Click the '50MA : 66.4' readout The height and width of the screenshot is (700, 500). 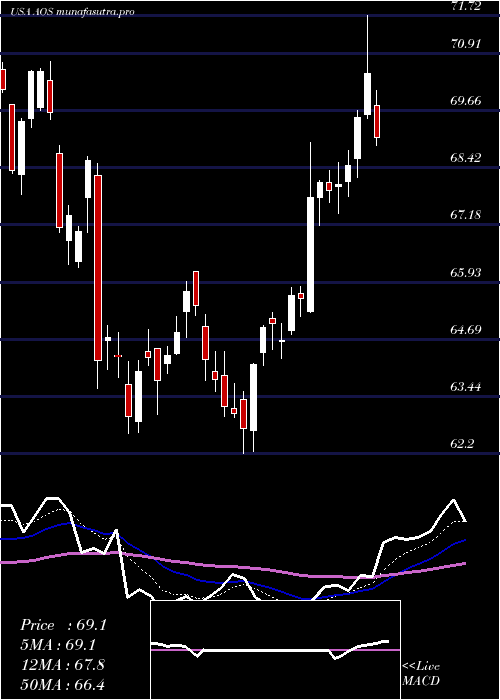62,684
